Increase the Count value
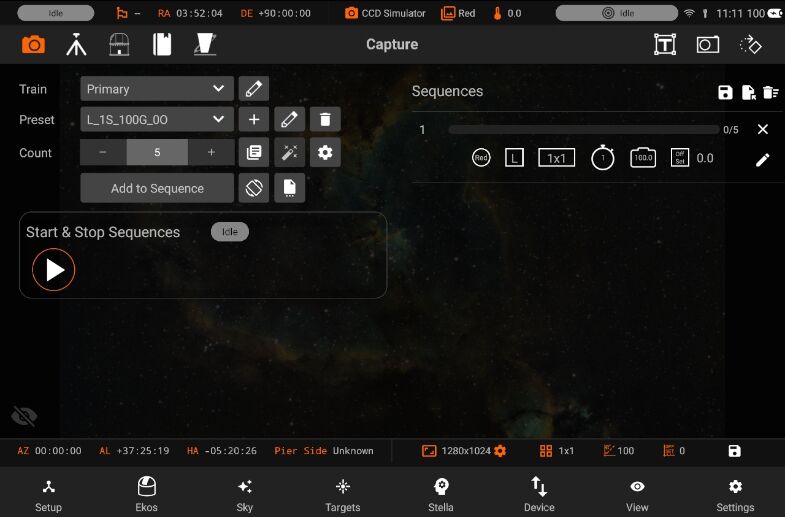The width and height of the screenshot is (785, 517). pos(211,152)
